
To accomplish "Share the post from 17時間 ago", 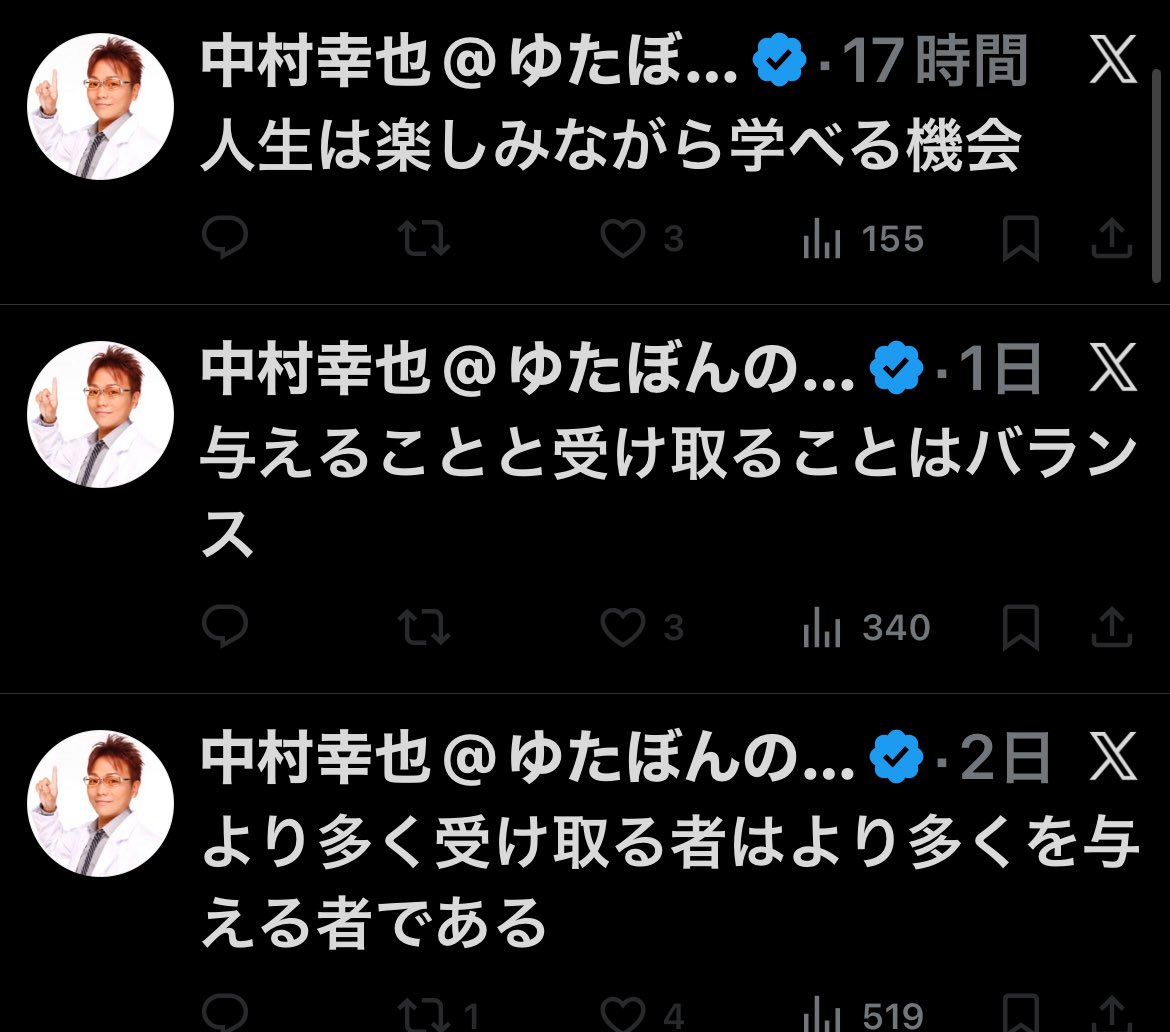I will click(1110, 239).
